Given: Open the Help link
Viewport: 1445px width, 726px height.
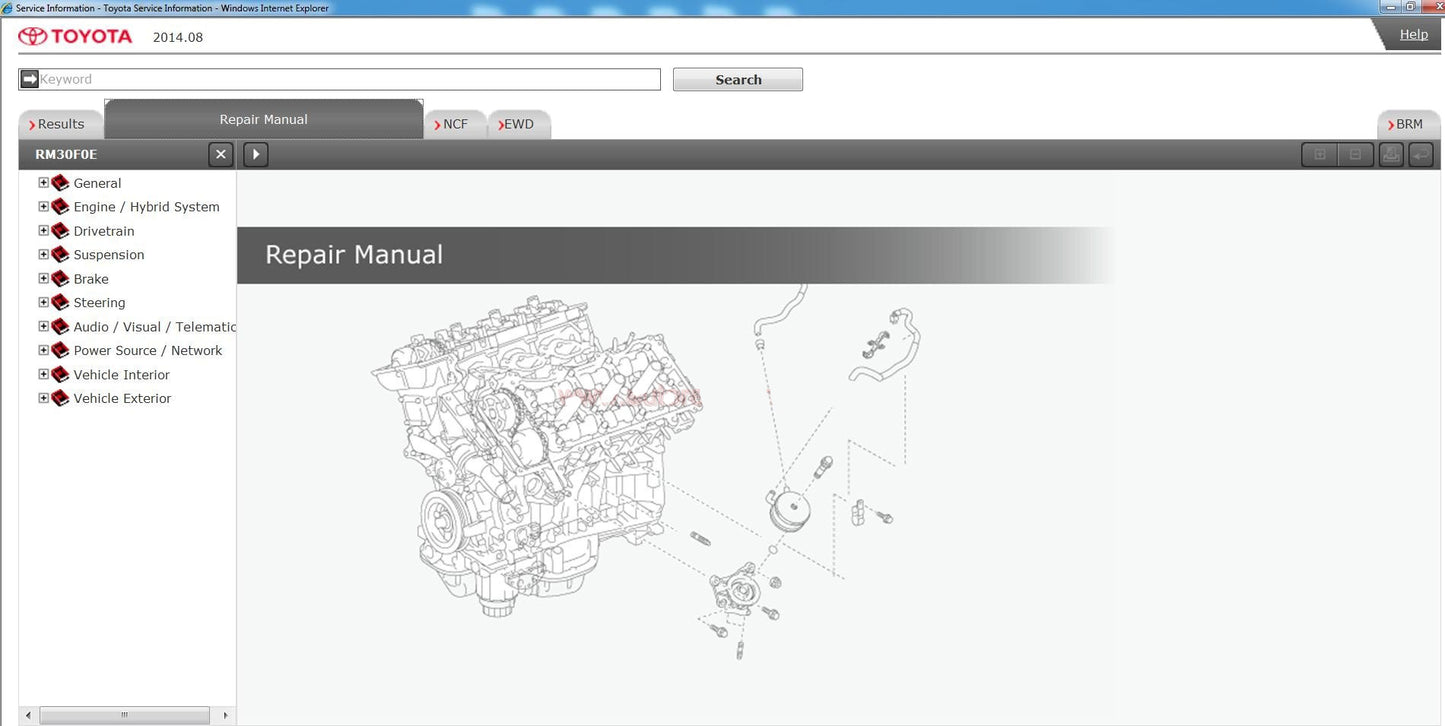Looking at the screenshot, I should click(1413, 34).
